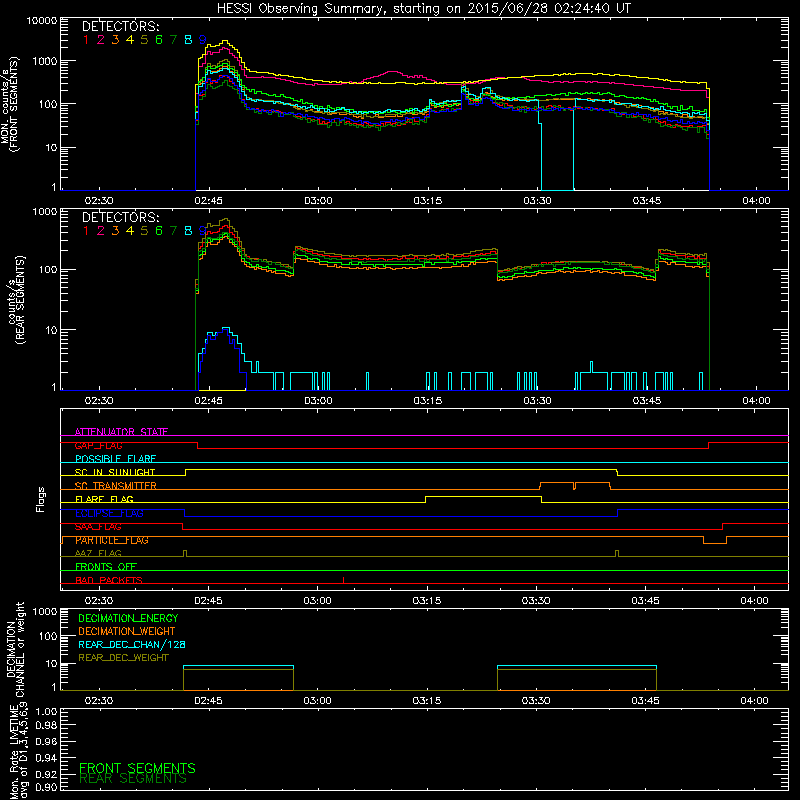Click the 0.98 tick on livetime axis

46,725
